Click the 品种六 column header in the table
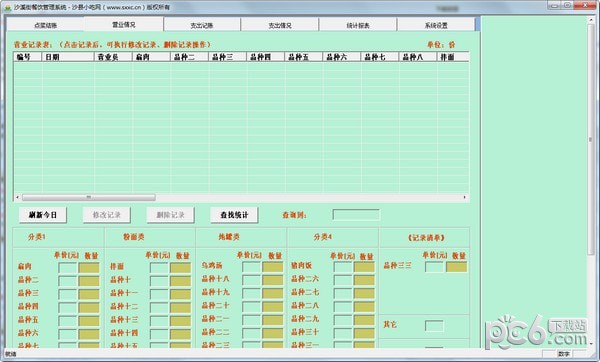This screenshot has height=362, width=600. coord(342,57)
